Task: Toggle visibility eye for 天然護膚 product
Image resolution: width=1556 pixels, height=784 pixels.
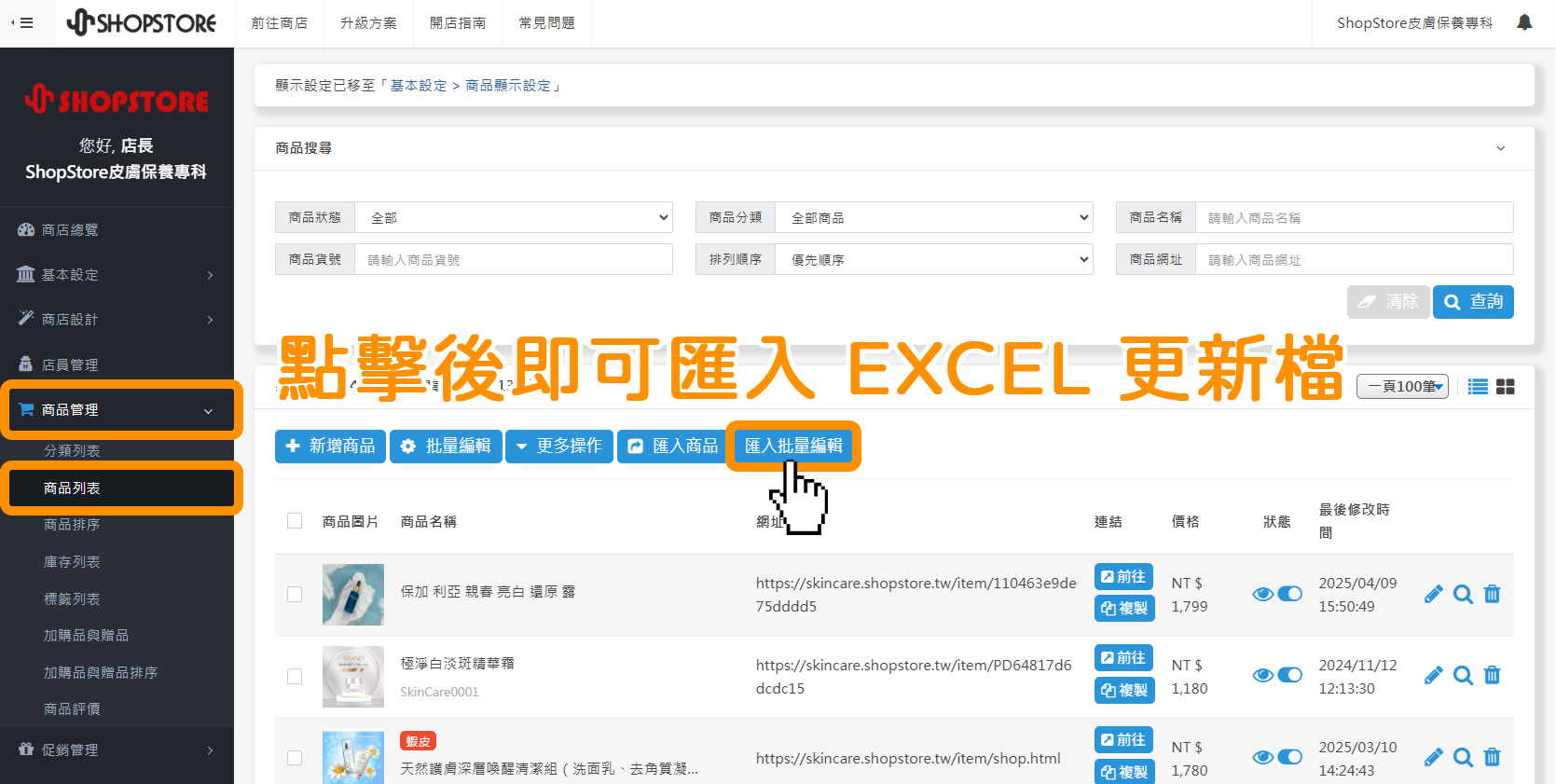Action: [x=1263, y=757]
